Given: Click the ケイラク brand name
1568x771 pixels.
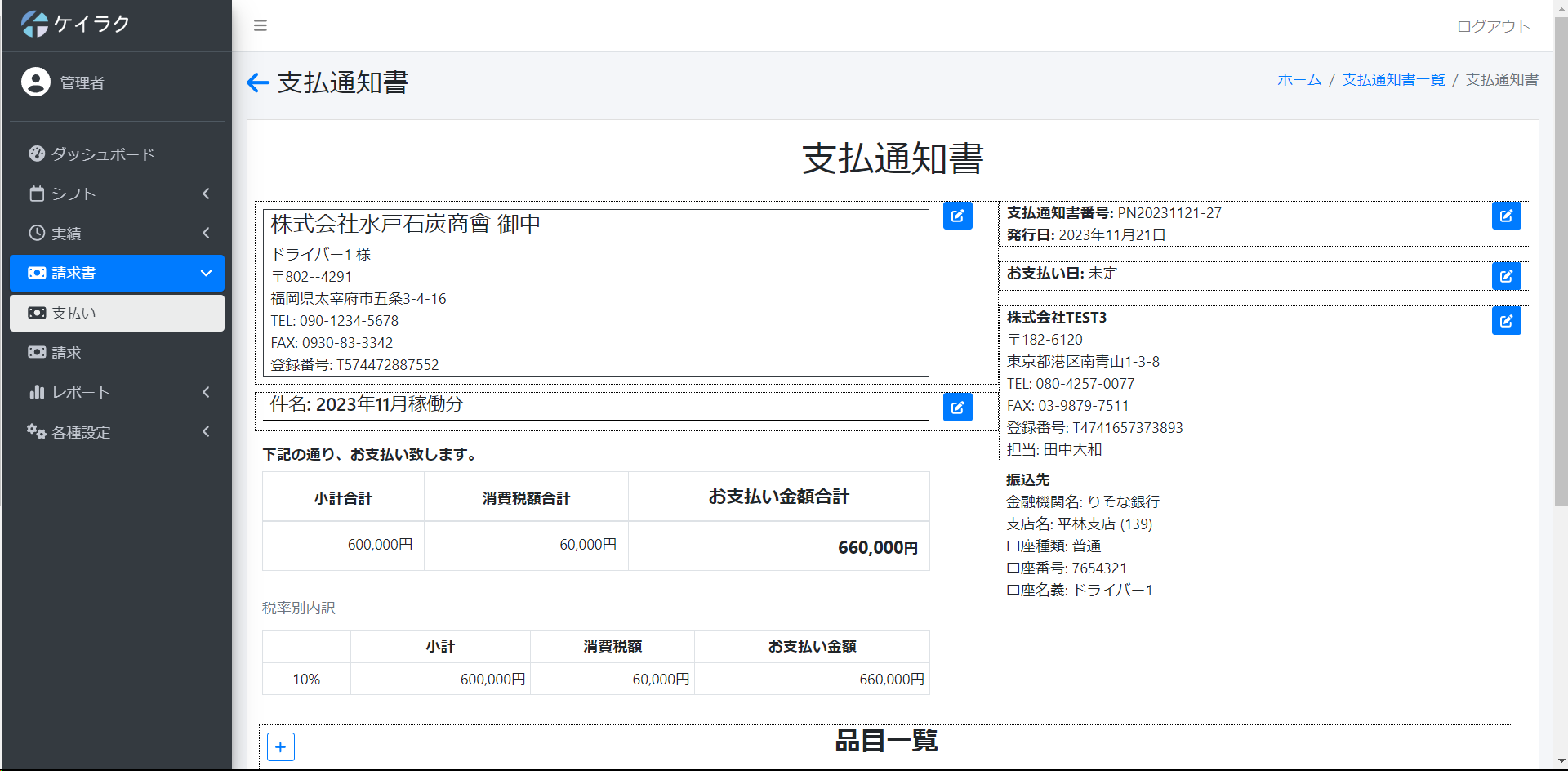Looking at the screenshot, I should 92,24.
